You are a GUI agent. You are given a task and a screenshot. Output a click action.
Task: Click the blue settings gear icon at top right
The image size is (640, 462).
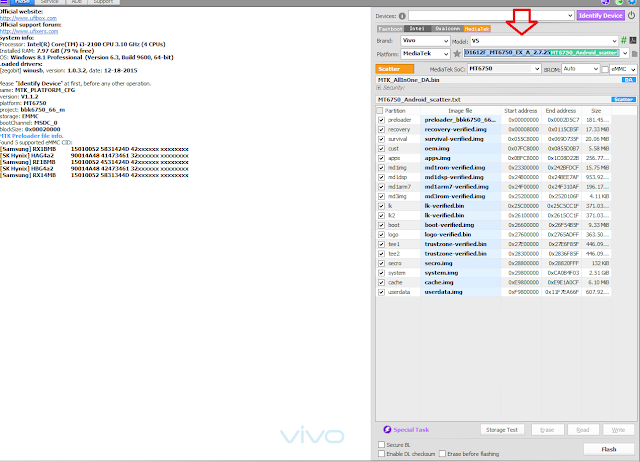(x=633, y=2)
